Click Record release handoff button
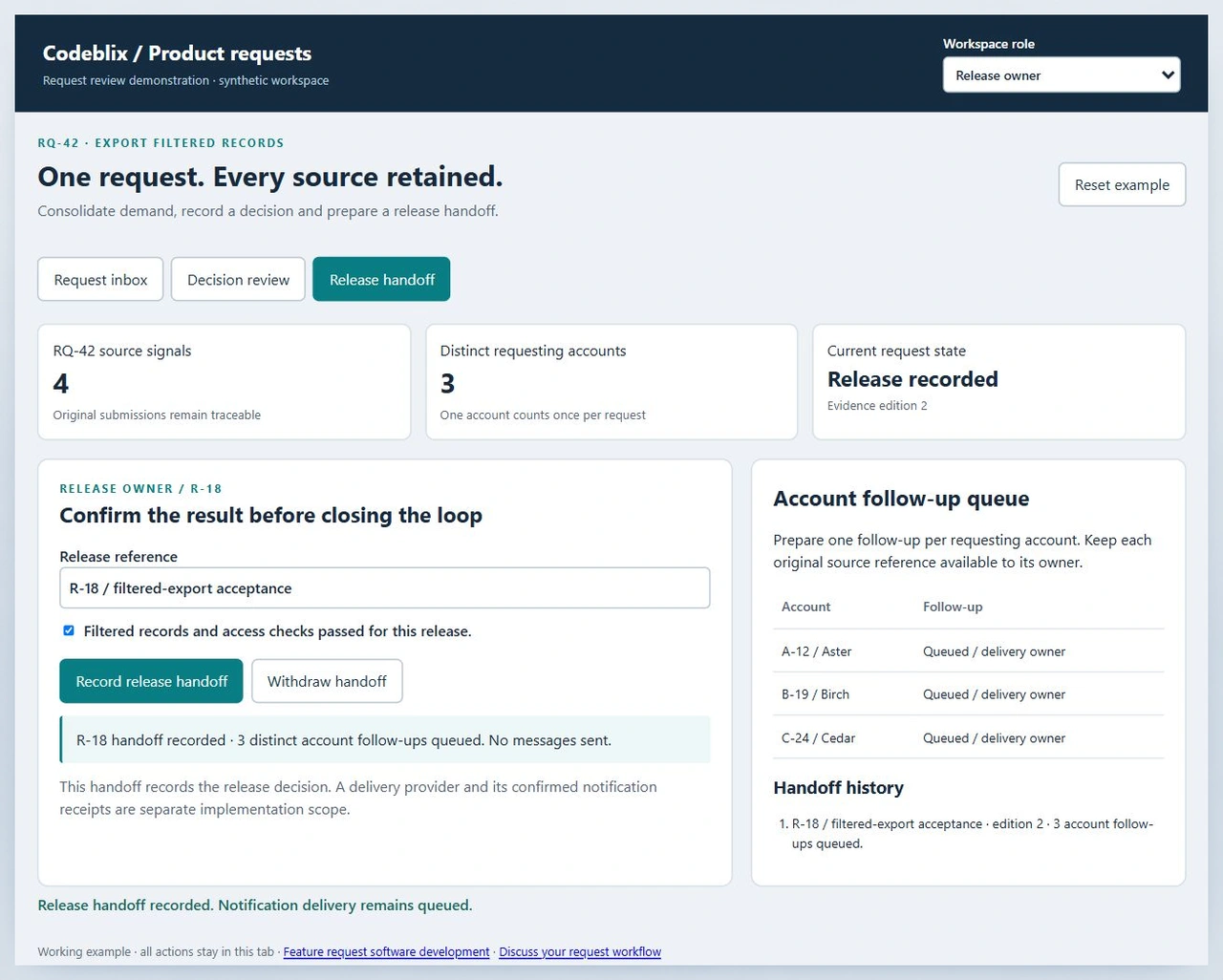Screen dimensions: 1223x980 [x=151, y=681]
